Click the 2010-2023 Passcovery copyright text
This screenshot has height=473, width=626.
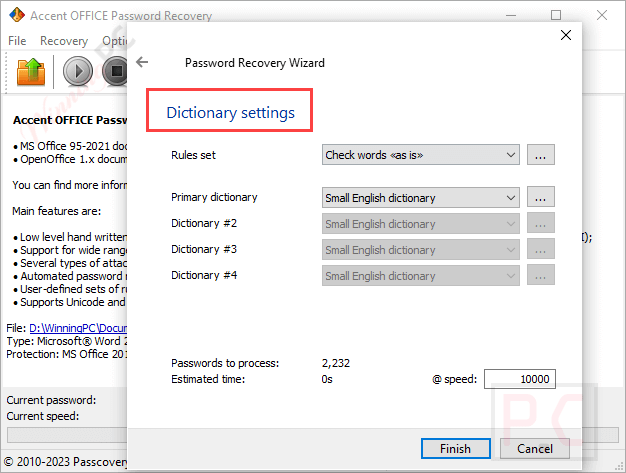pyautogui.click(x=66, y=462)
